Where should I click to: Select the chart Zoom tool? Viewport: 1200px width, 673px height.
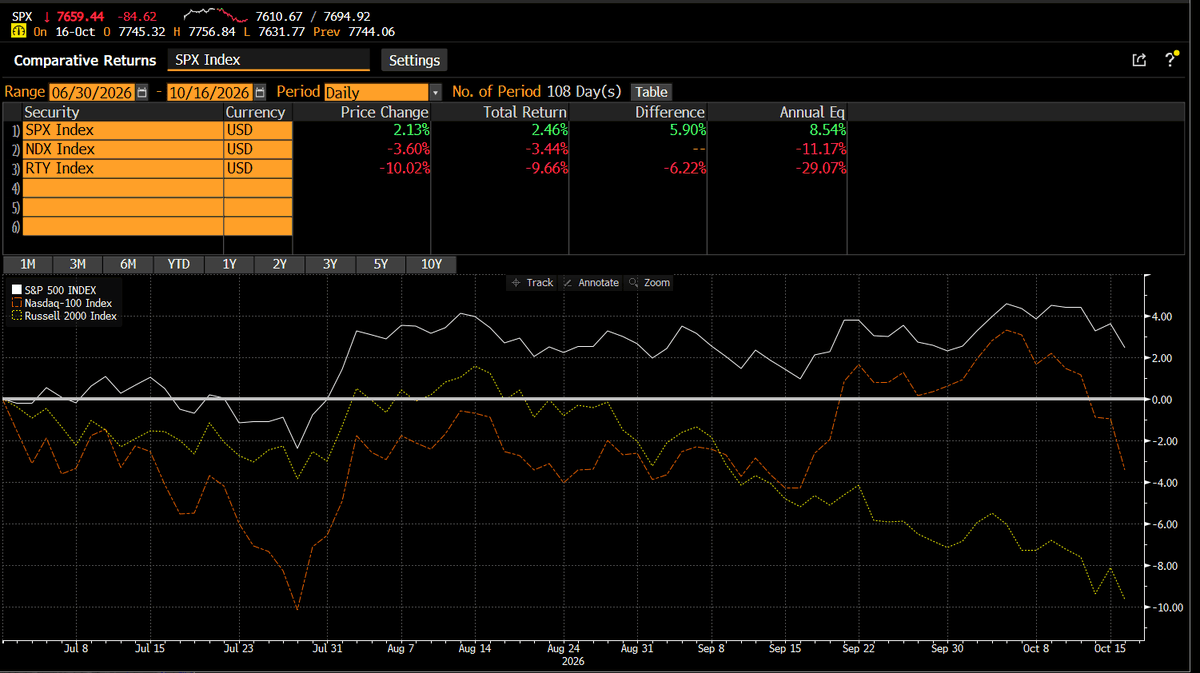coord(650,283)
